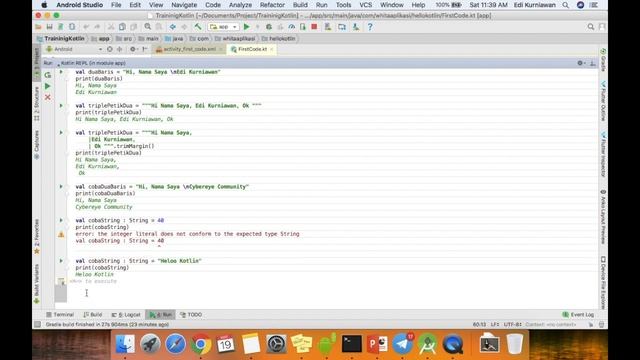Execute REPL green play icon in gutter

tap(48, 86)
